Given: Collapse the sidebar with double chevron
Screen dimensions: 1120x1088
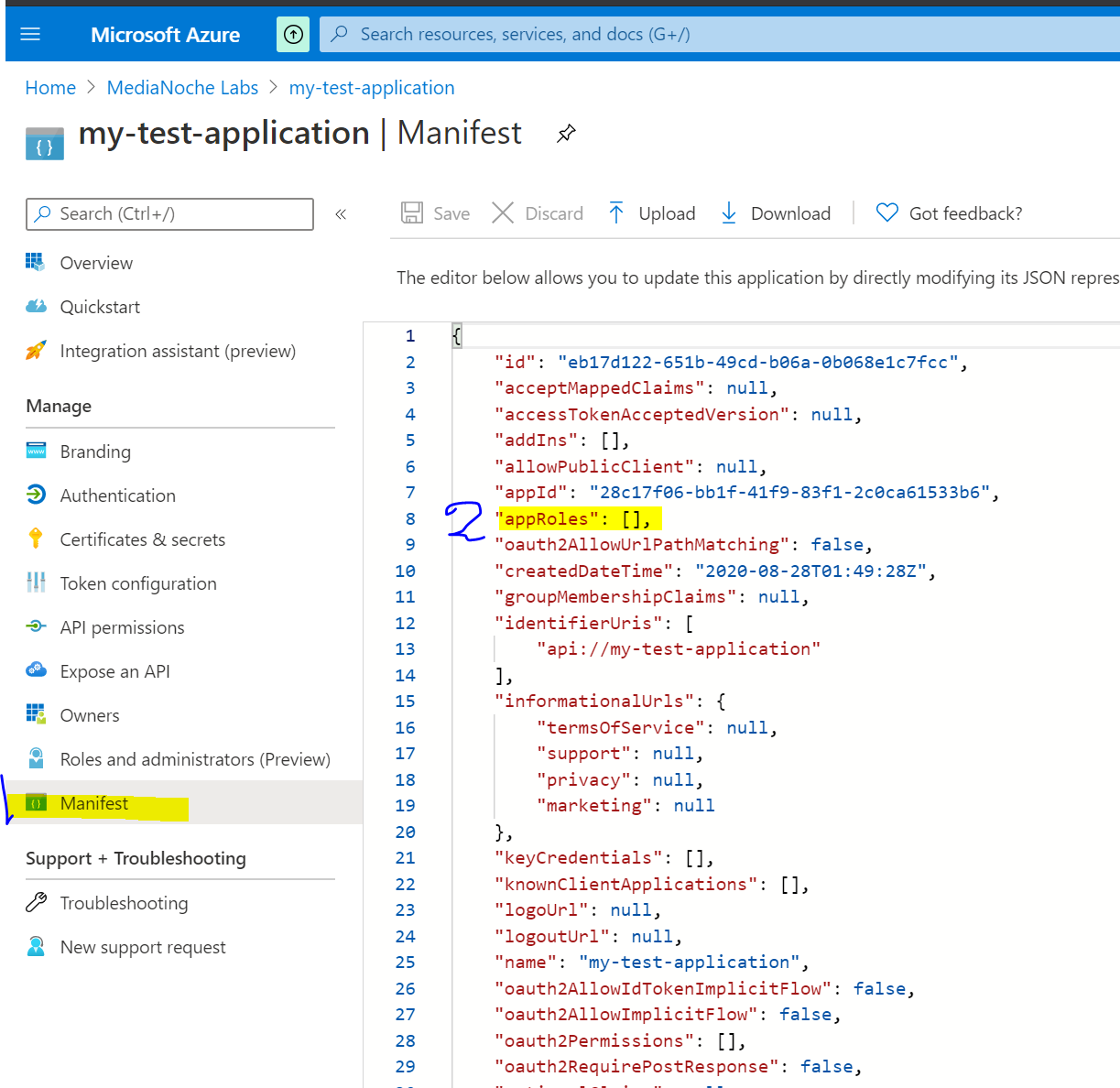Looking at the screenshot, I should pyautogui.click(x=341, y=214).
